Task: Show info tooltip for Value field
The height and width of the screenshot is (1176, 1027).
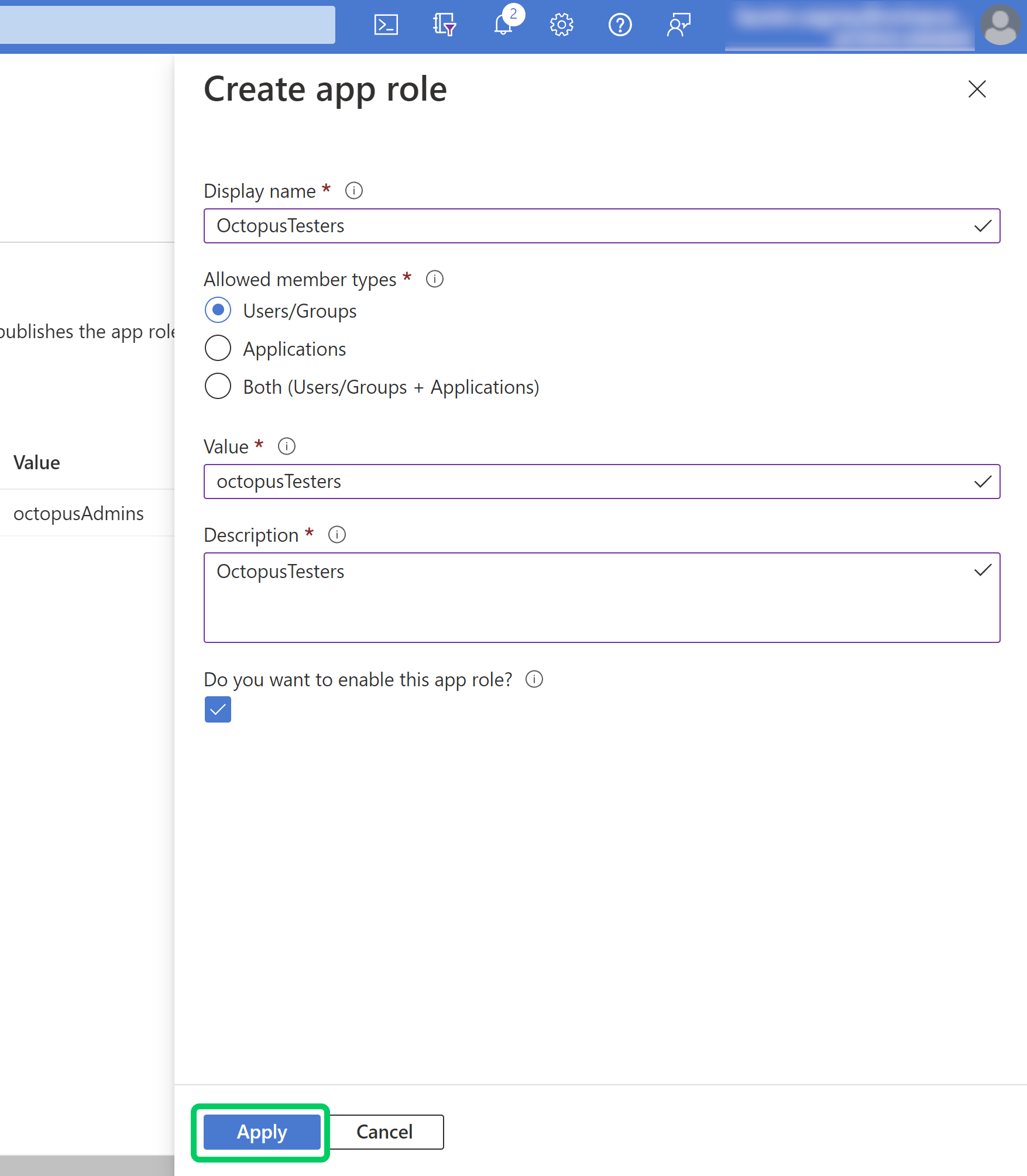Action: coord(286,446)
